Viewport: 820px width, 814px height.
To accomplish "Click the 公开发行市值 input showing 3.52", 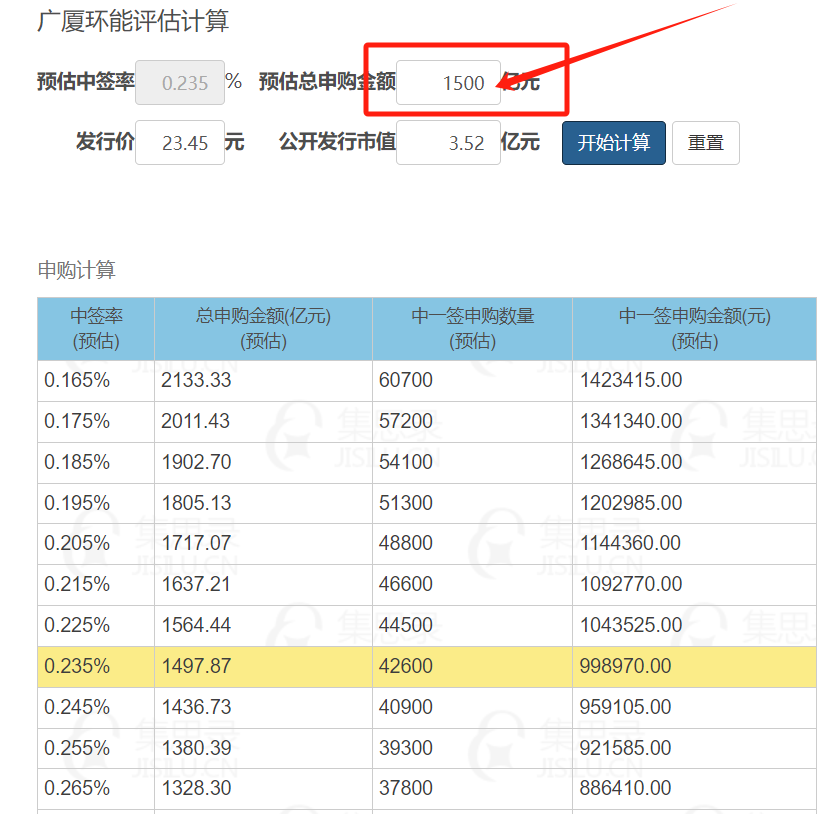I will 448,143.
